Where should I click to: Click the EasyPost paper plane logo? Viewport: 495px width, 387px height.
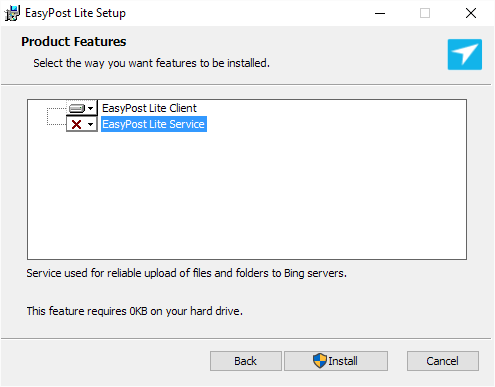coord(465,54)
